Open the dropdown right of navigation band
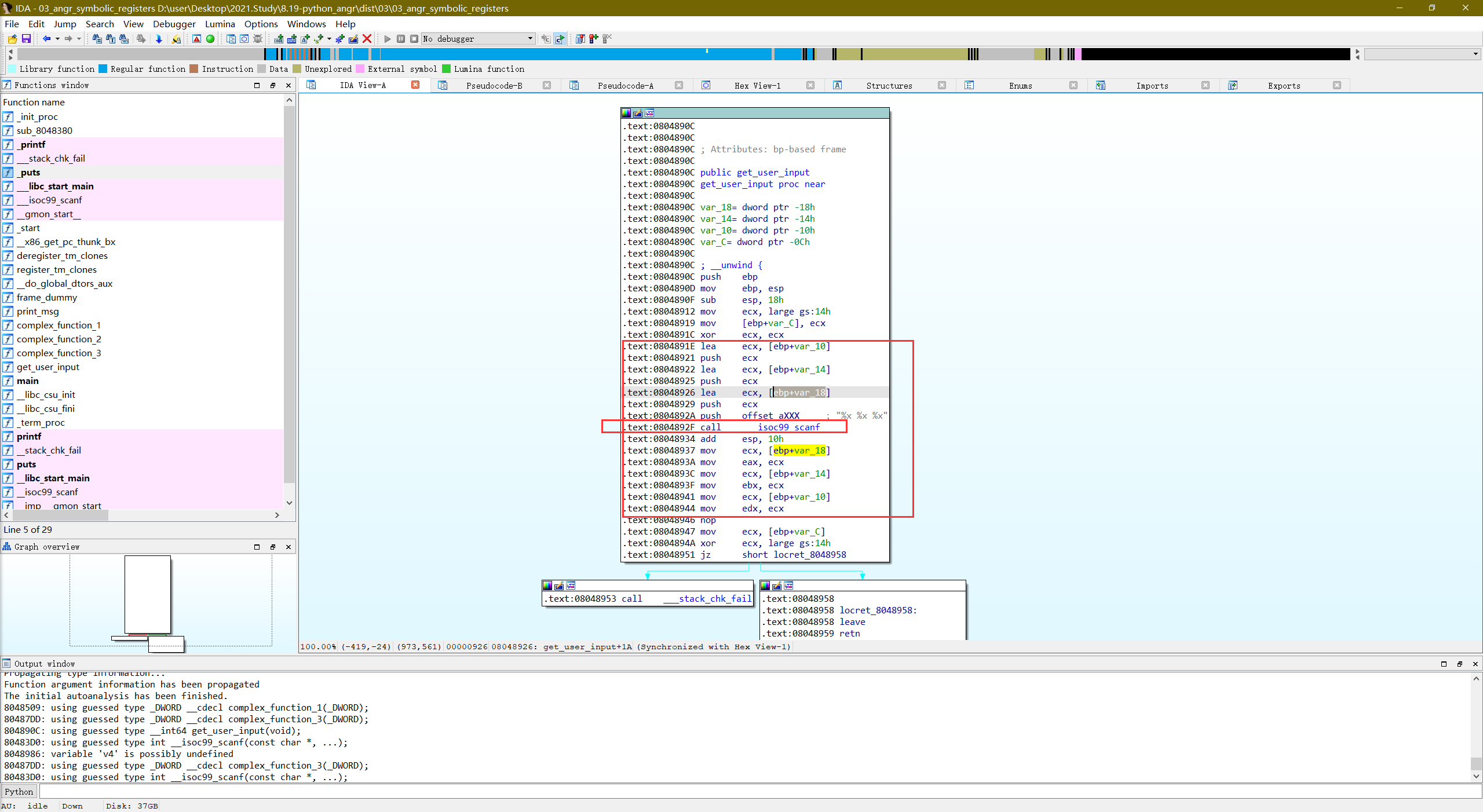This screenshot has height=812, width=1483. pyautogui.click(x=1475, y=54)
